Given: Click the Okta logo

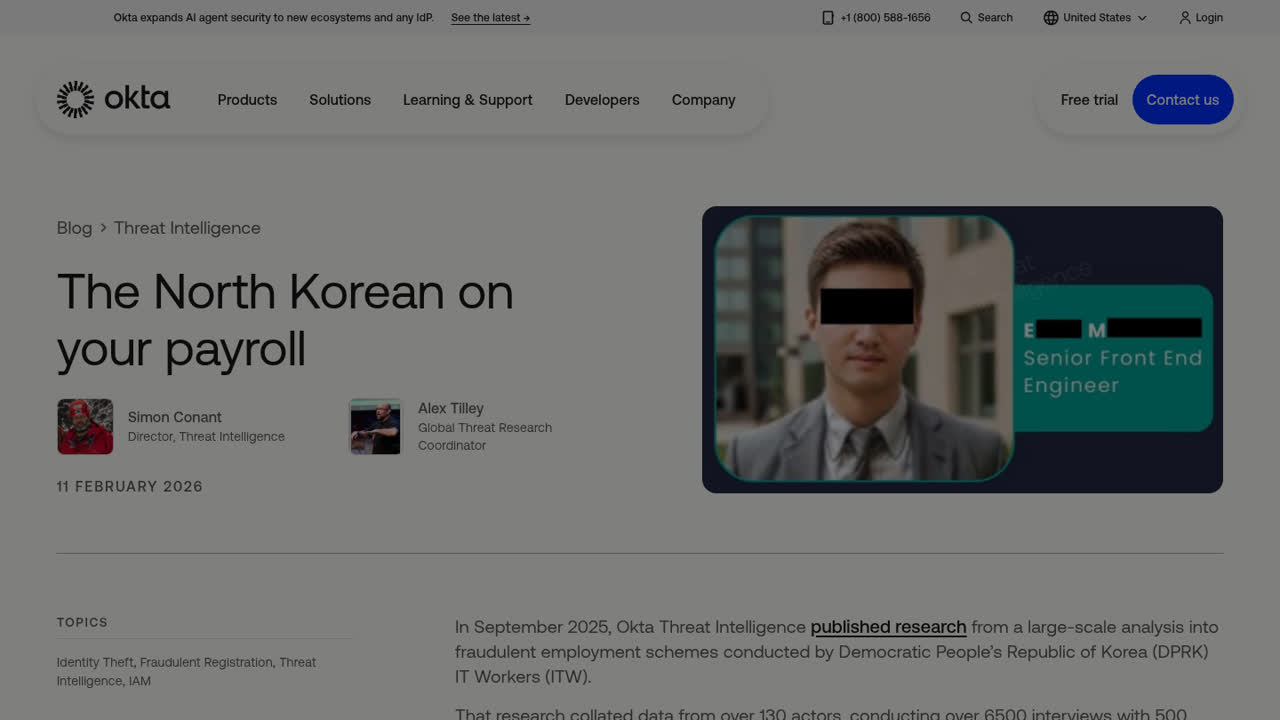Looking at the screenshot, I should pyautogui.click(x=113, y=99).
